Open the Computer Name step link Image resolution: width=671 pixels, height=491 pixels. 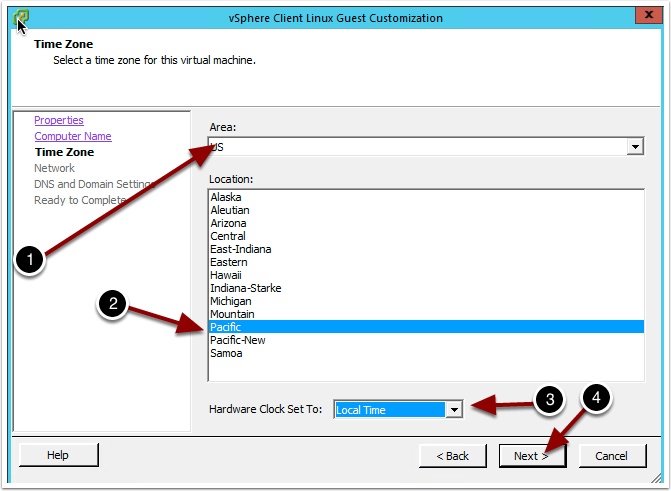coord(73,136)
